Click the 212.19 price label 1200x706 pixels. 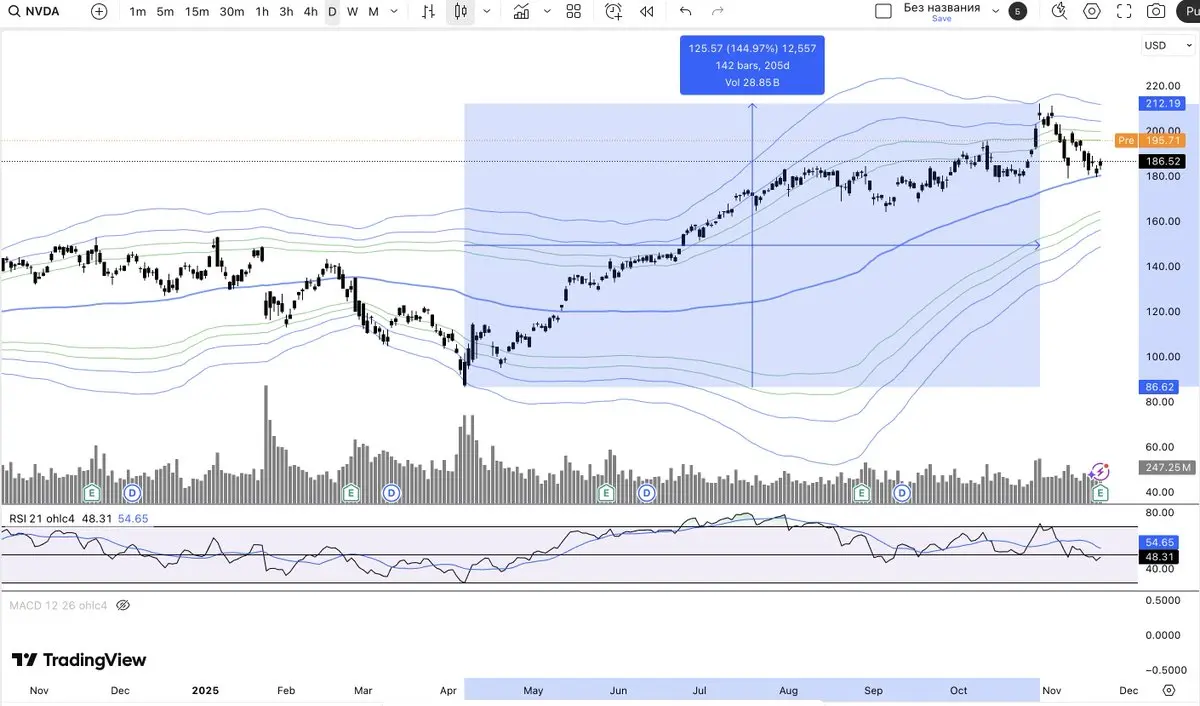point(1160,104)
